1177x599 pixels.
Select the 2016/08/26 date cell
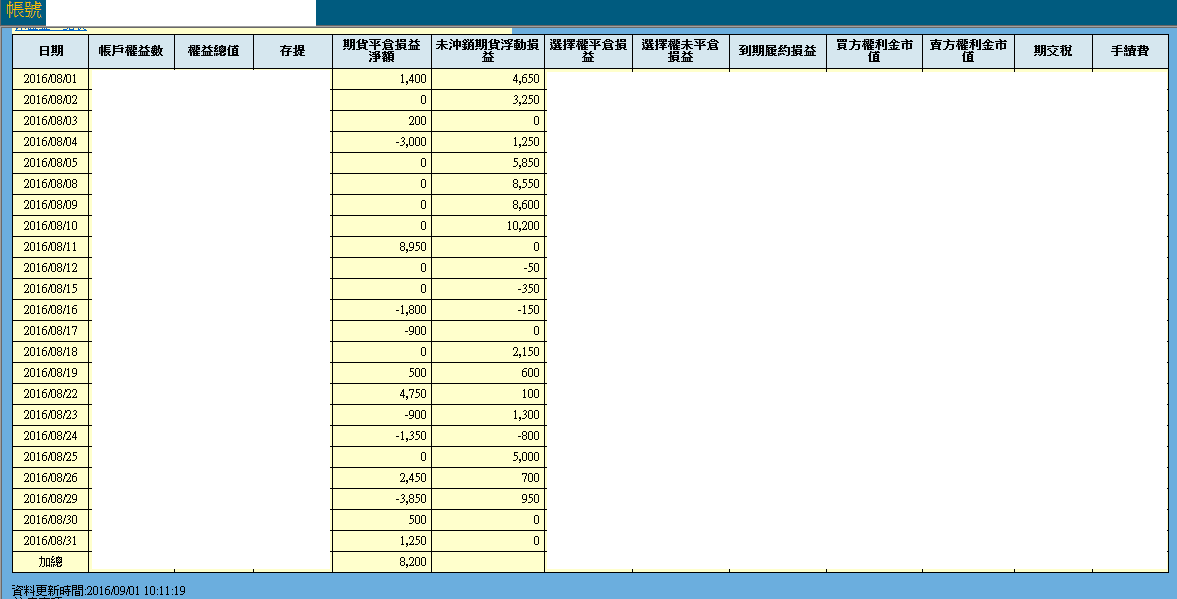(51, 478)
